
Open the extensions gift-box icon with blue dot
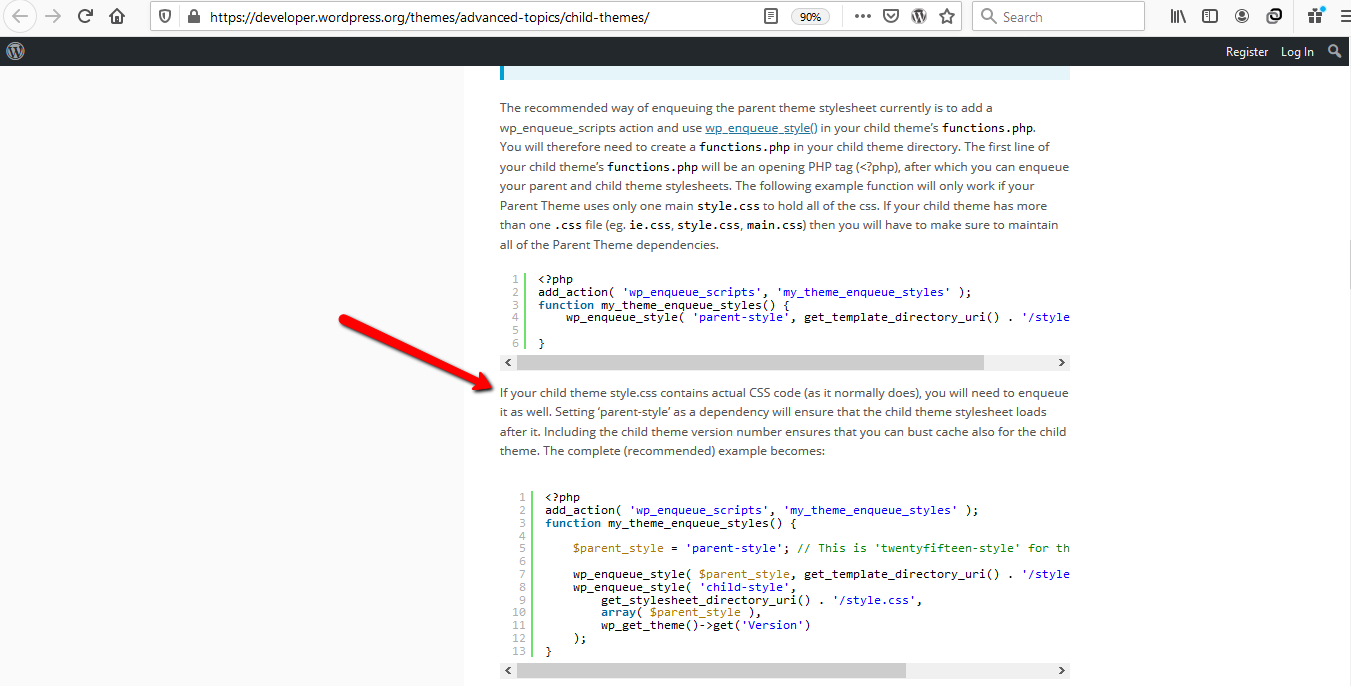pyautogui.click(x=1315, y=16)
